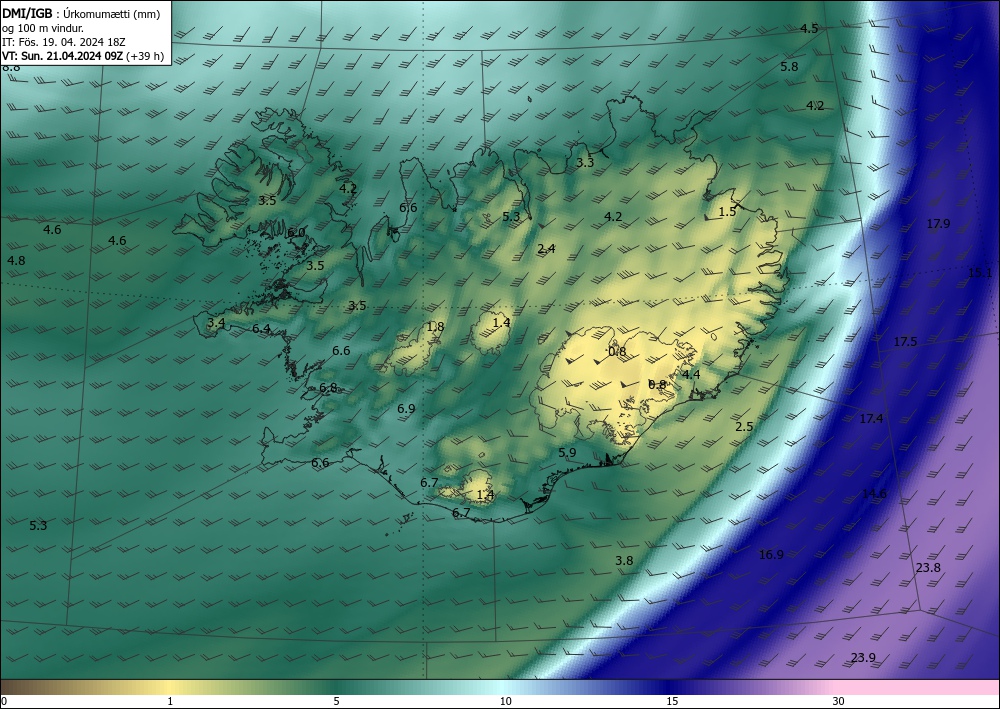Viewport: 1000px width, 709px height.
Task: Click the 14.6 value label
Action: click(x=874, y=493)
